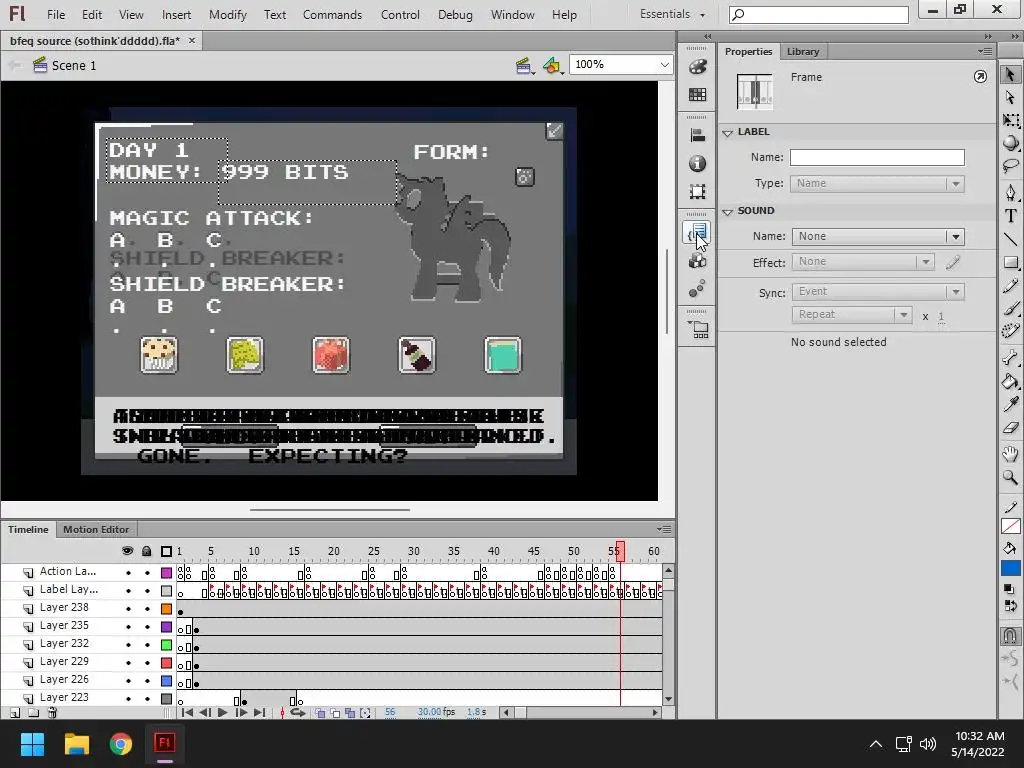Select the Rectangle tool

tap(1010, 263)
